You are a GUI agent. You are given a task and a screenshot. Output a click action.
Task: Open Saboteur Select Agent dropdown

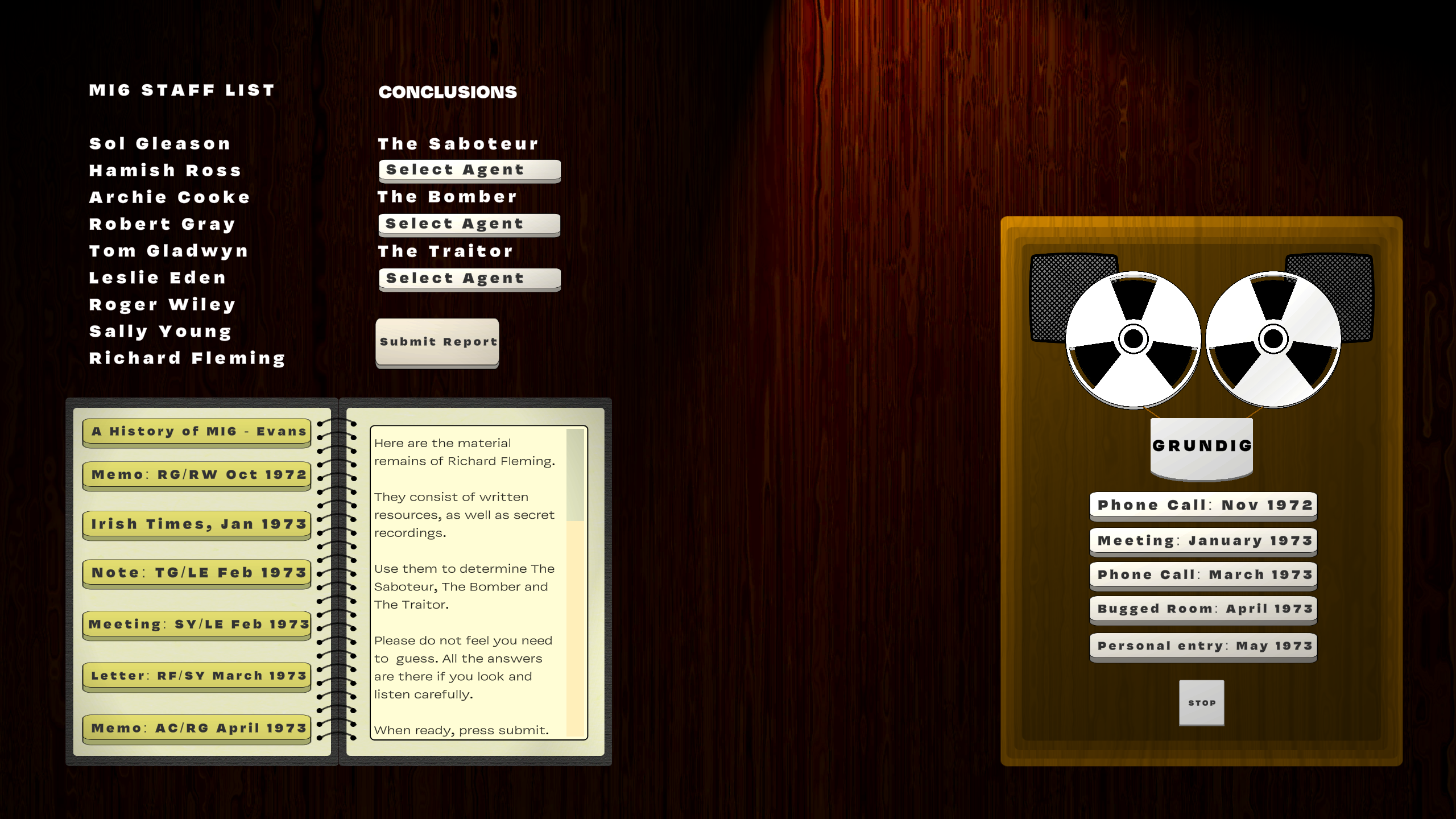pos(470,170)
